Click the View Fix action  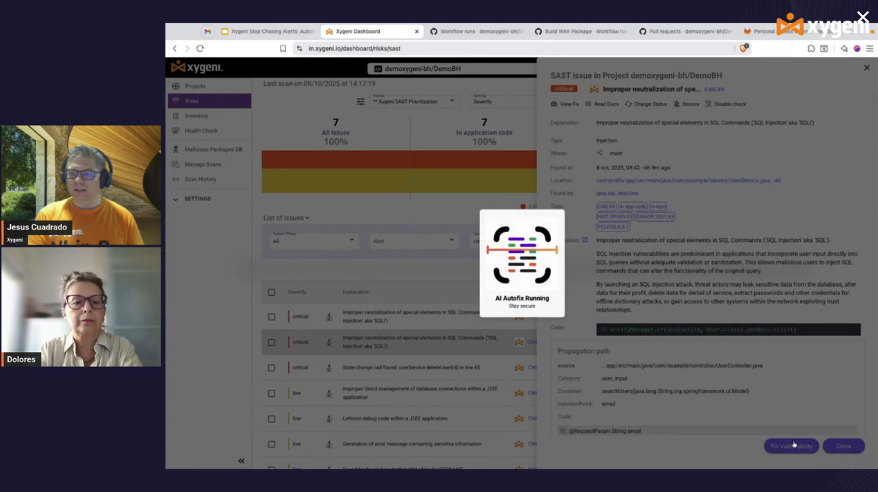coord(564,104)
